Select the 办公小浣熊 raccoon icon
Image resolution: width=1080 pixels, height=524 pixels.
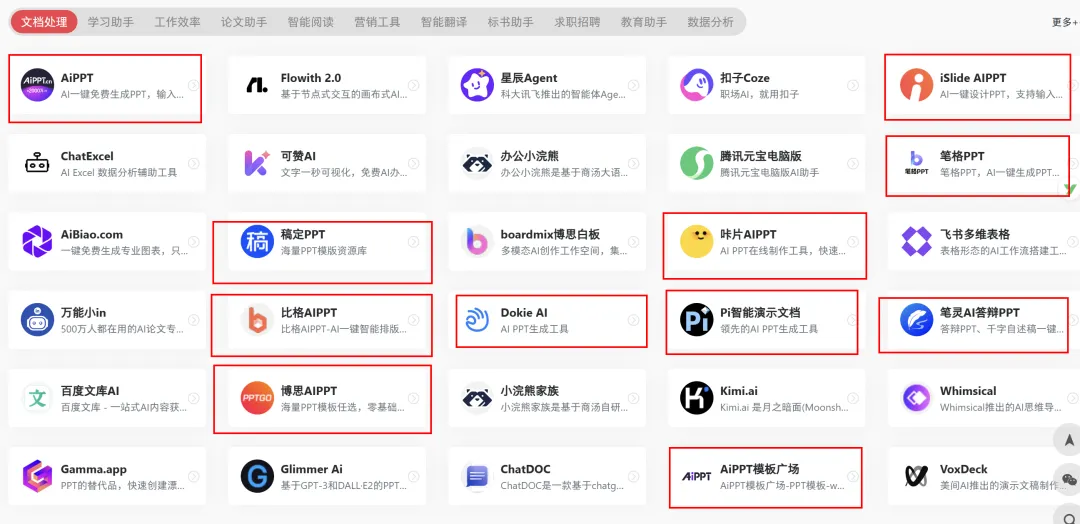pyautogui.click(x=477, y=164)
